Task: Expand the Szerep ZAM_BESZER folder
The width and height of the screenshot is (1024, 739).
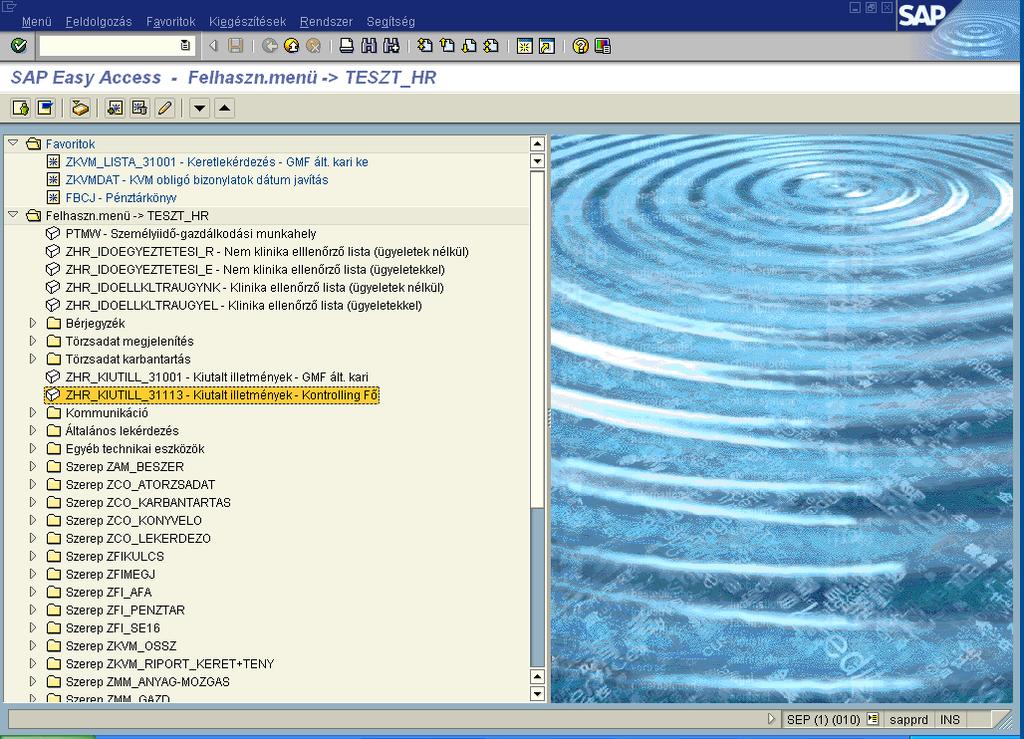Action: coord(33,466)
